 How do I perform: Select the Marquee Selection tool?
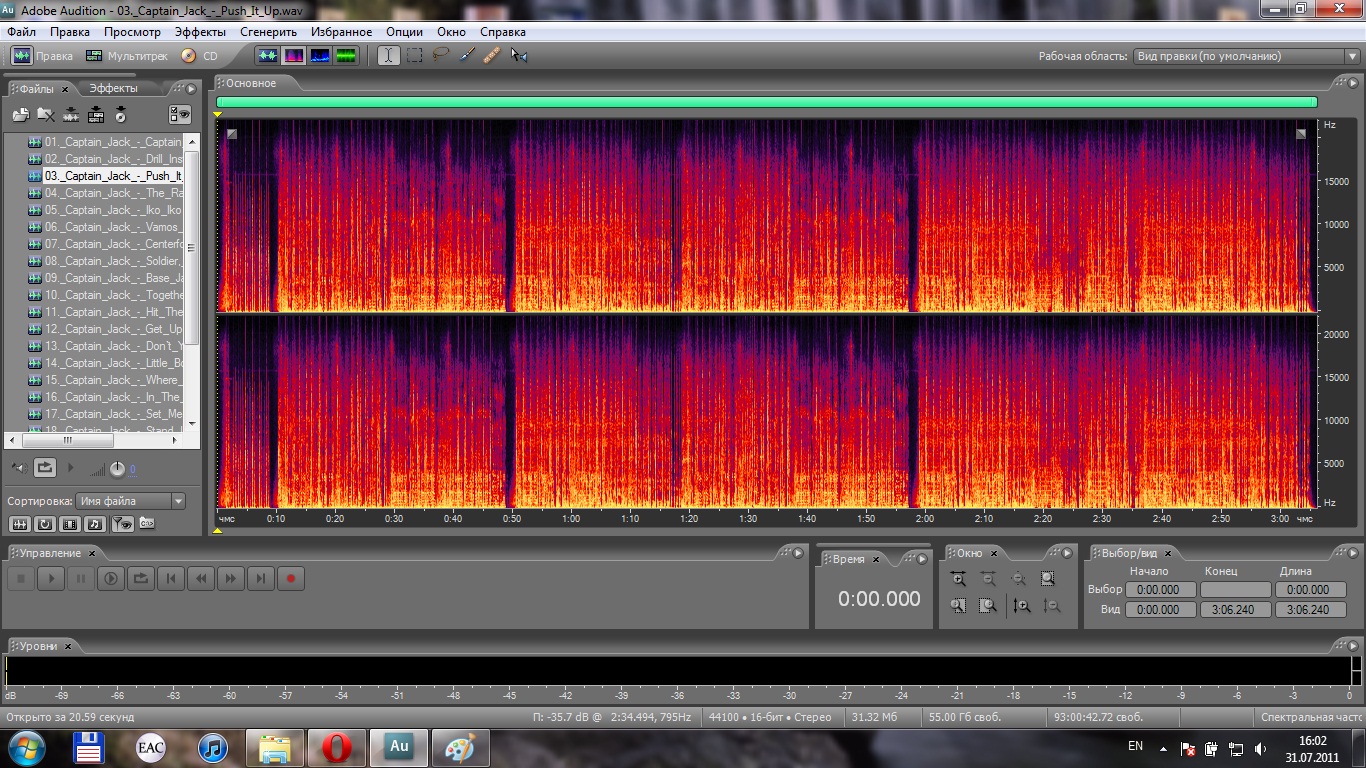pos(414,56)
